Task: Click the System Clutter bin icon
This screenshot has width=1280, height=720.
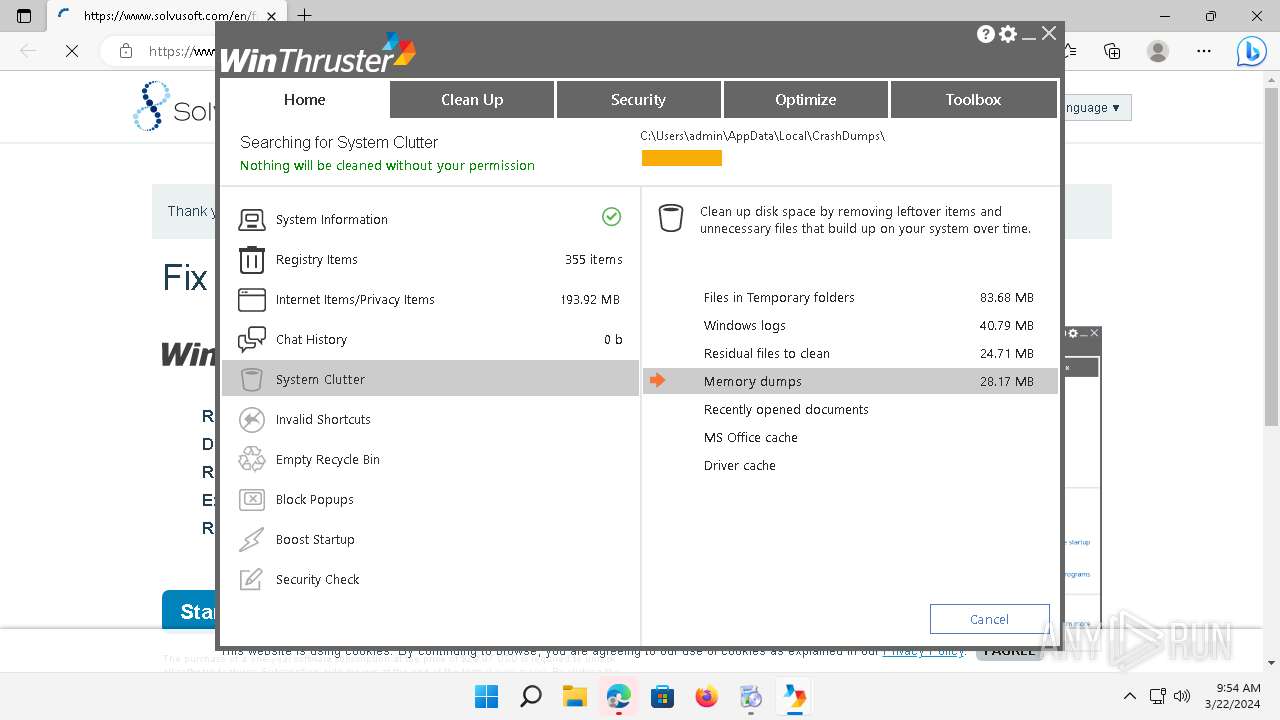Action: click(252, 380)
